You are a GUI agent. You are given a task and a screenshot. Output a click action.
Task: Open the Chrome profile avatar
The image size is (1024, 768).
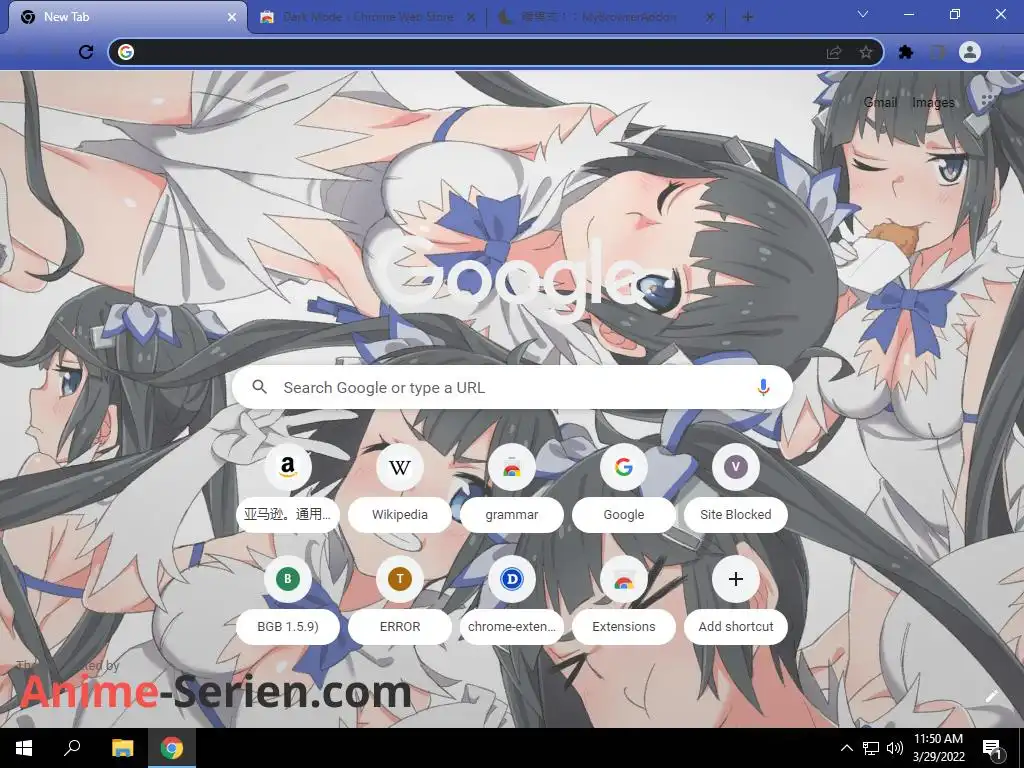[x=970, y=52]
